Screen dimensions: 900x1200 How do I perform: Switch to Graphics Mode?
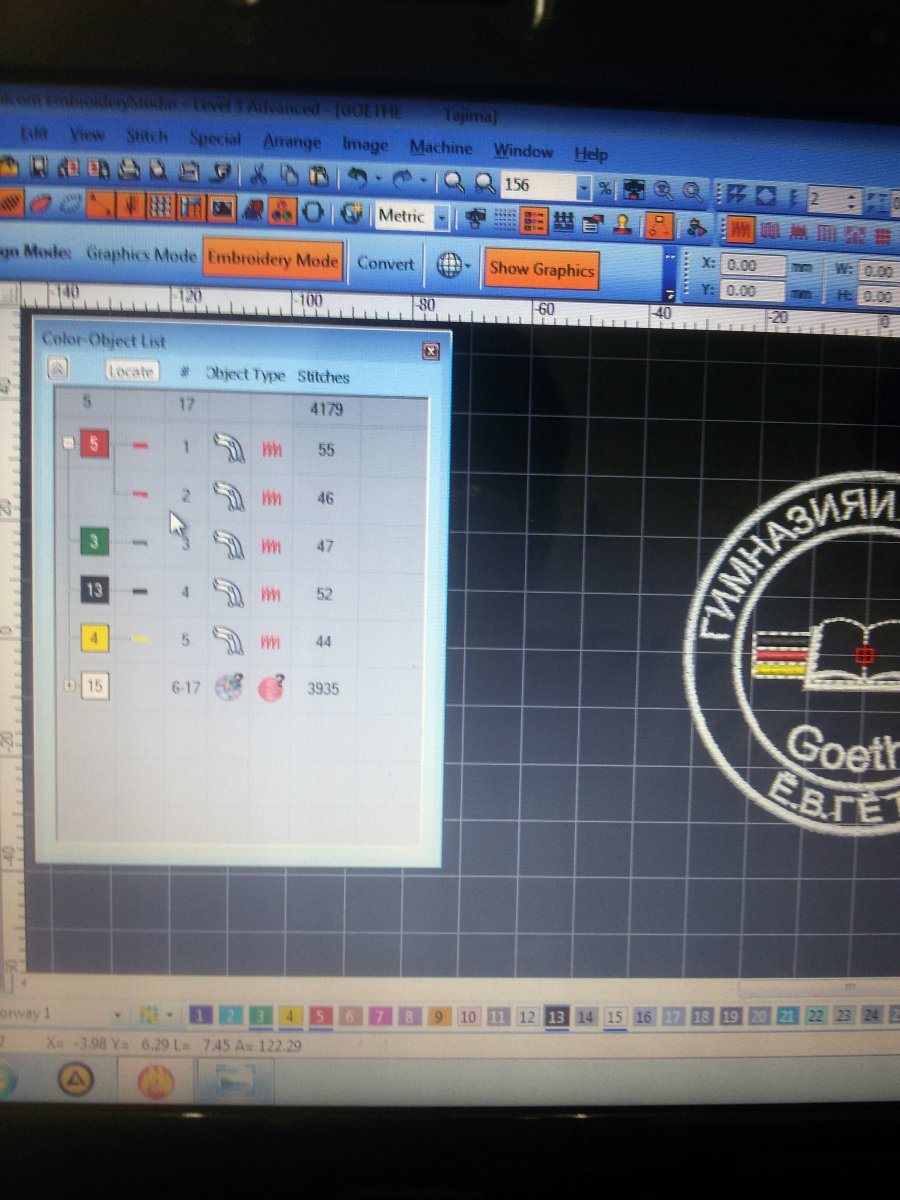pos(141,254)
